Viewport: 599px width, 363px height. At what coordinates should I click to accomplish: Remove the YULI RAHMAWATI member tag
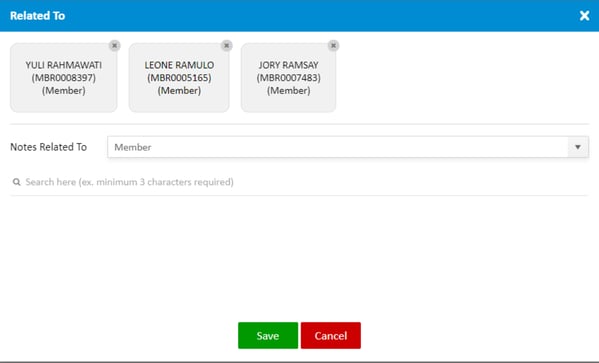[x=114, y=45]
